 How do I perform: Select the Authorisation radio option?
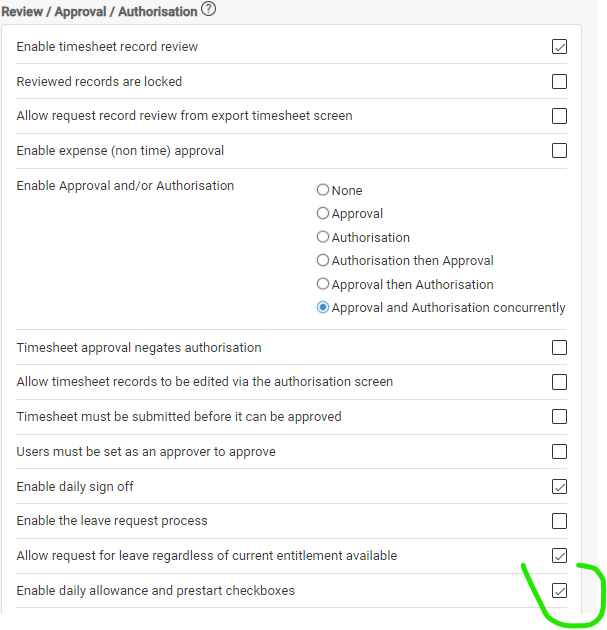[x=323, y=237]
